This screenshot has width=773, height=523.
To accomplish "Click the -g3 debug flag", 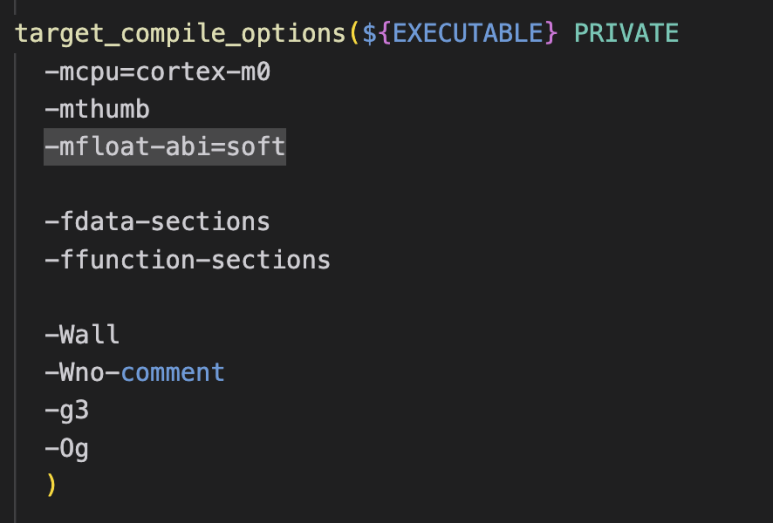I will click(x=67, y=411).
